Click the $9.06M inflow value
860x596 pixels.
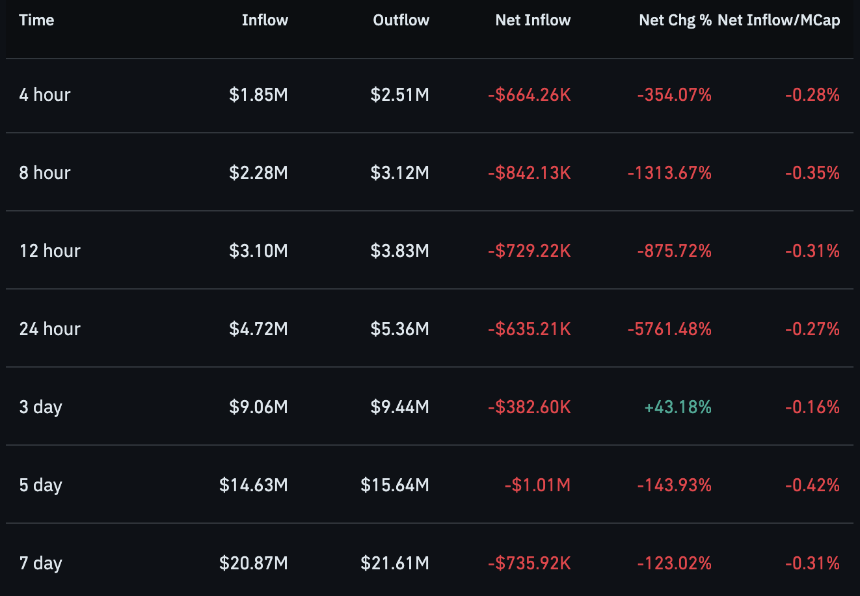pyautogui.click(x=258, y=407)
